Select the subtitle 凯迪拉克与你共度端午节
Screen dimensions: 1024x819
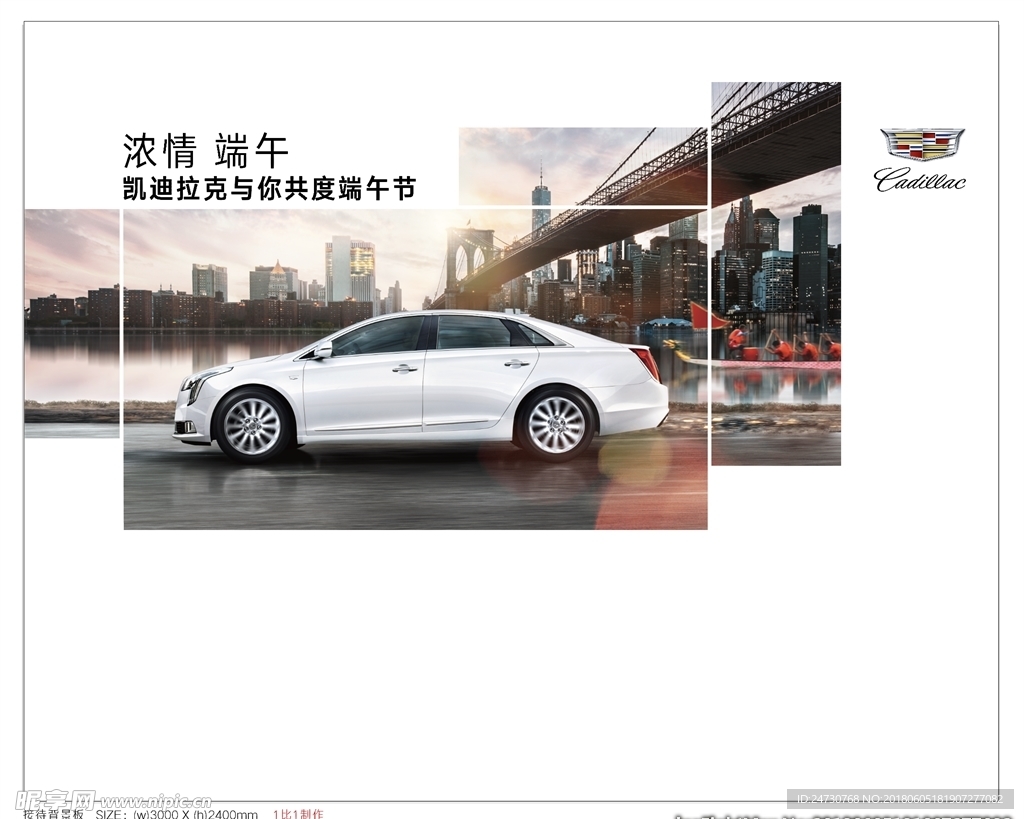point(269,189)
